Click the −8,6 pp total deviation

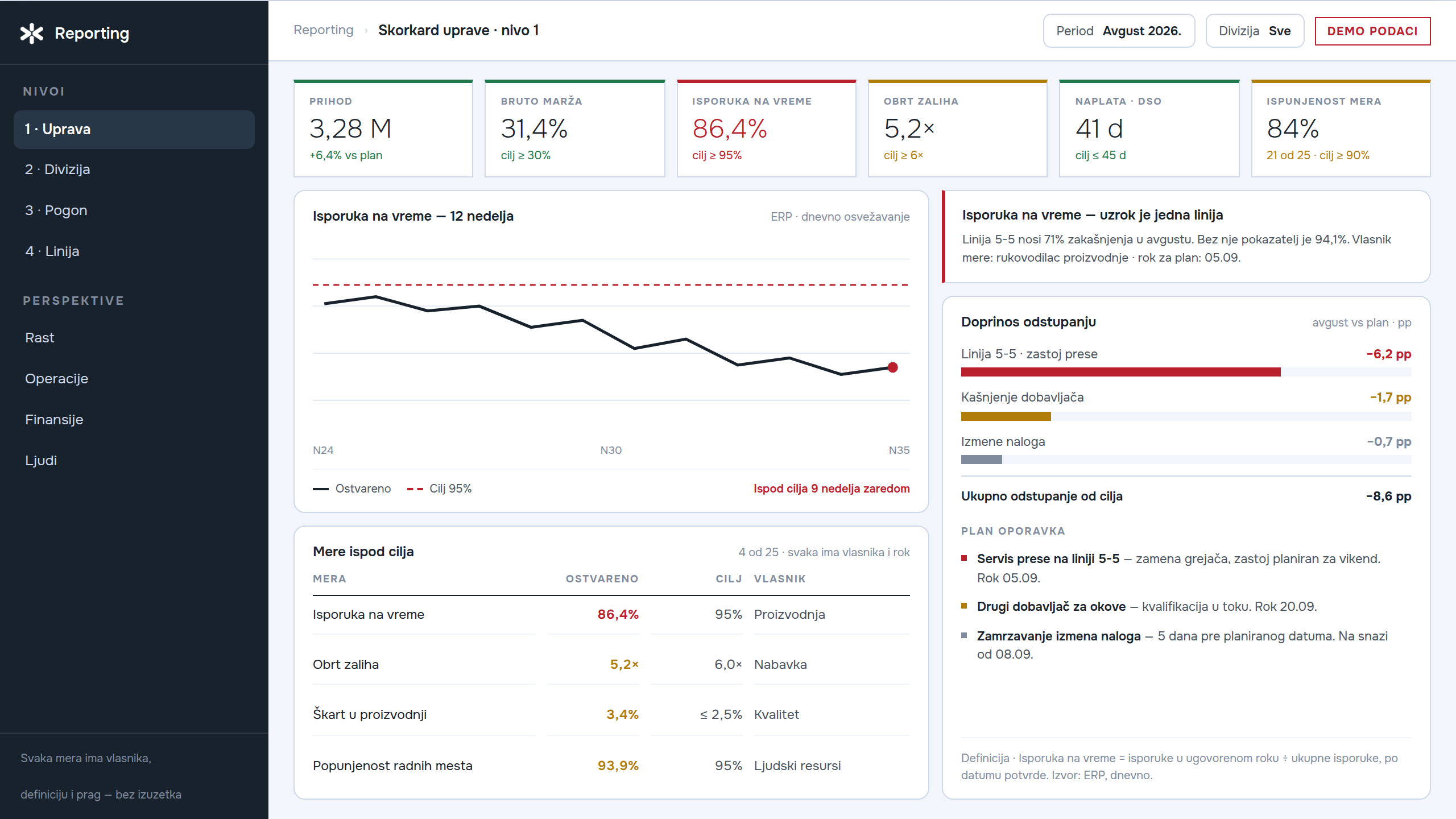coord(1388,496)
